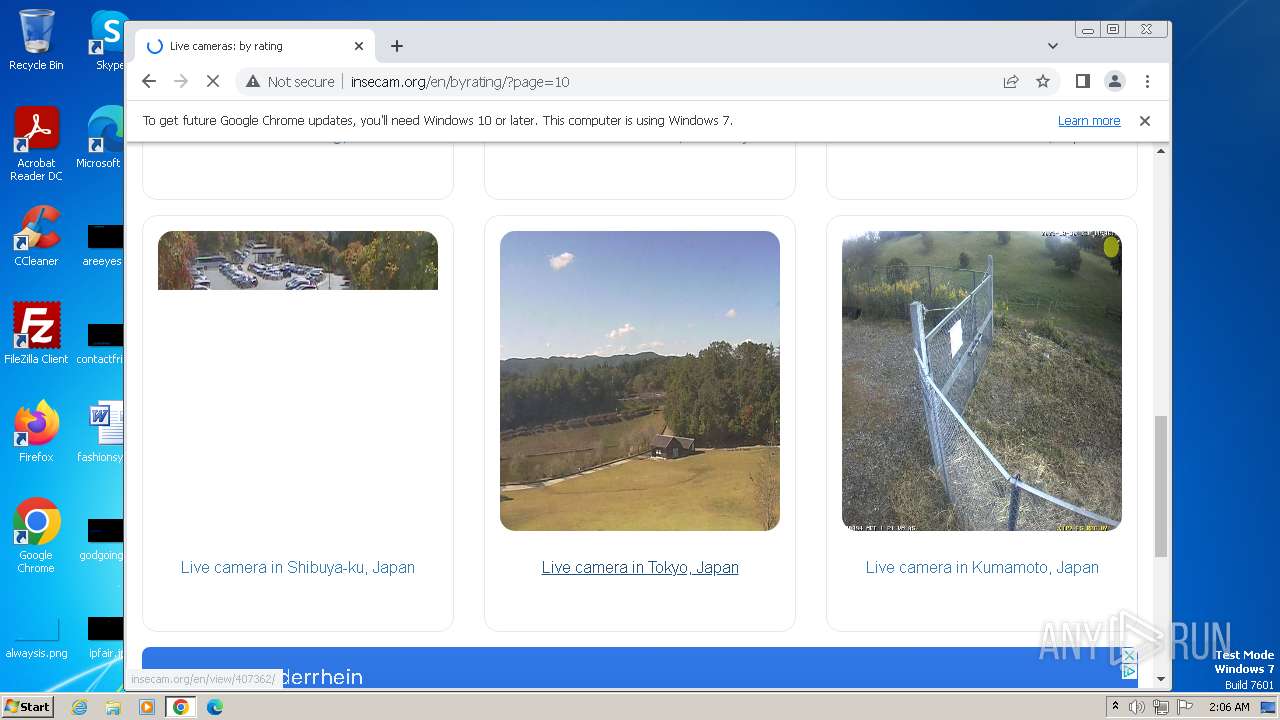
Task: Open Action Center flag icon
Action: point(1183,707)
